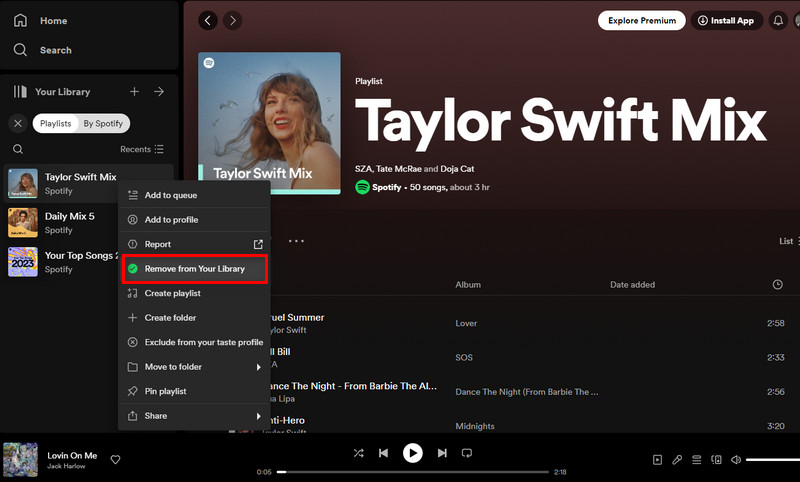The width and height of the screenshot is (800, 482).
Task: Toggle shuffle playback
Action: (359, 453)
